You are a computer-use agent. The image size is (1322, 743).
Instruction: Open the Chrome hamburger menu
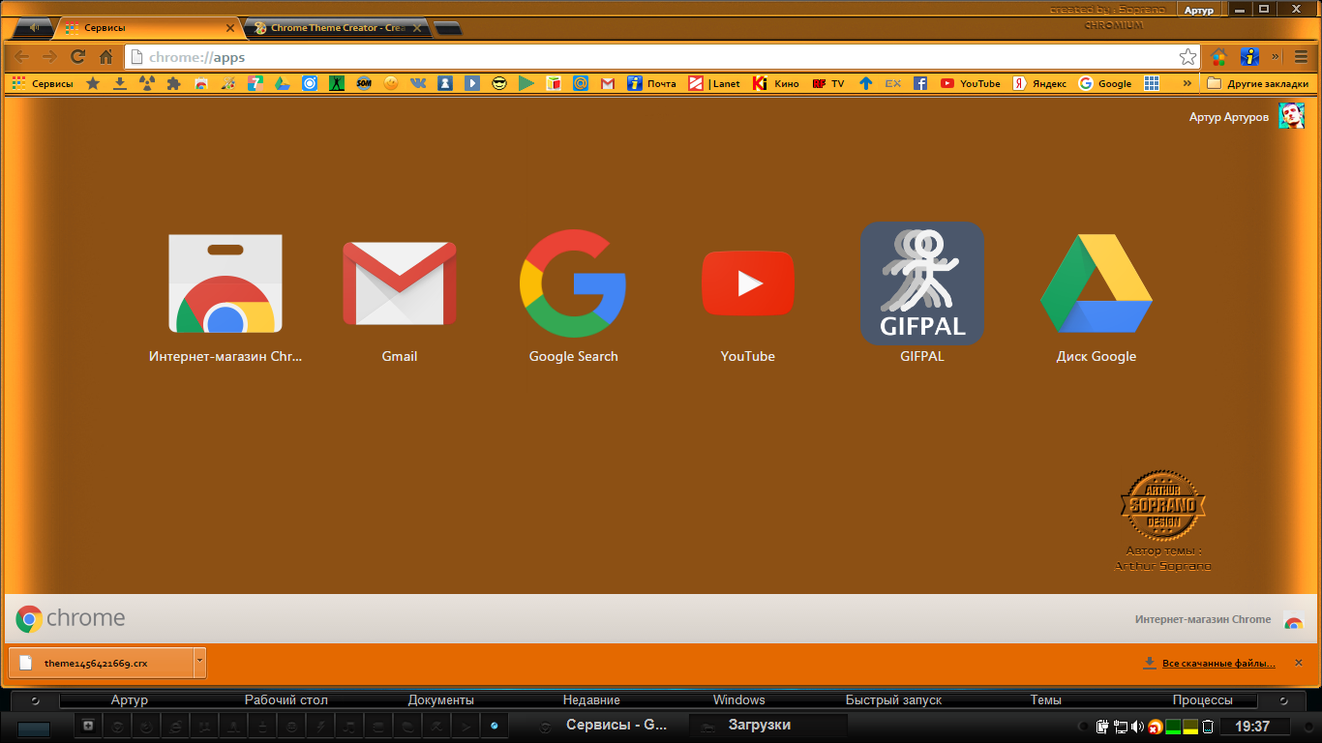pos(1301,57)
